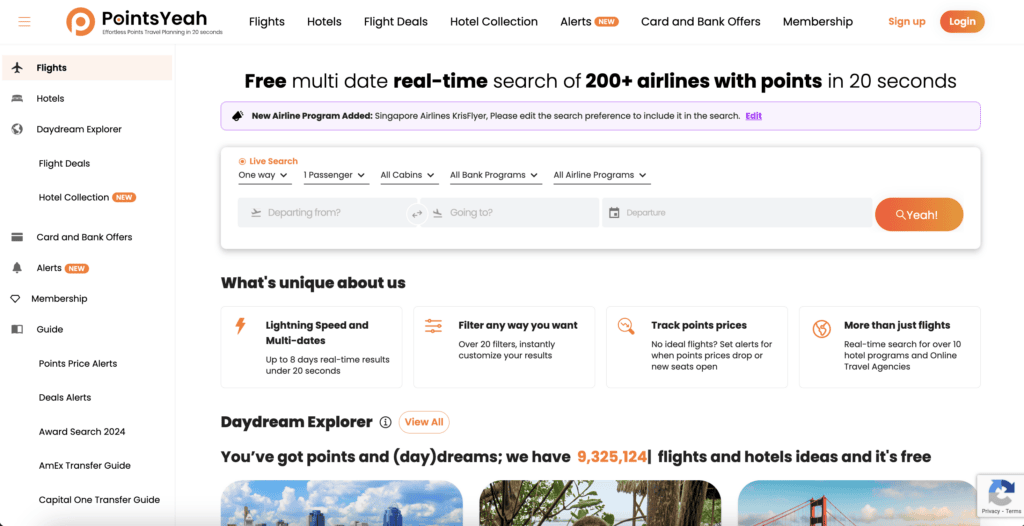Viewport: 1024px width, 526px height.
Task: Select Card and Bank Offers top menu
Action: 700,22
